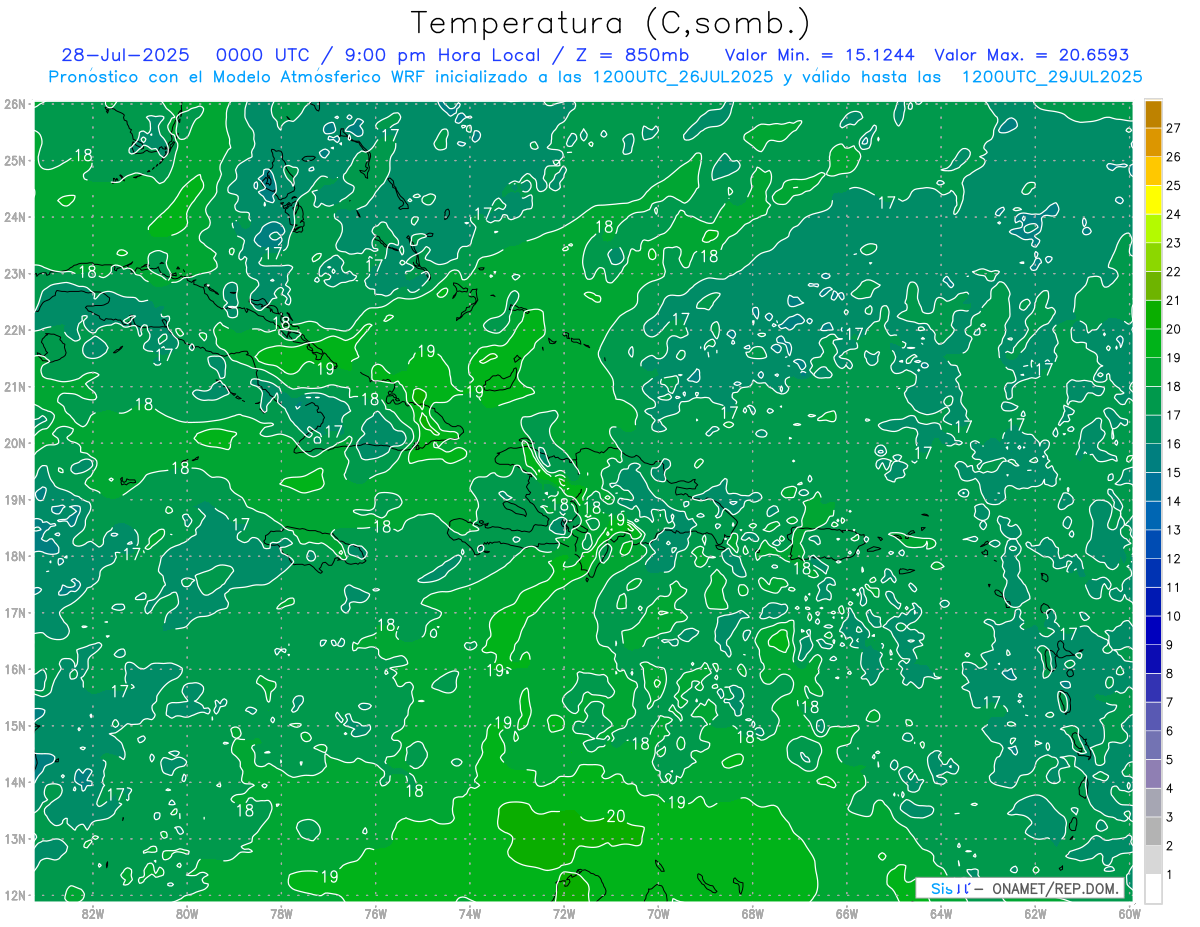Screen dimensions: 1200x927
Task: Click '1200UTC_26JUL2025' initialization time text
Action: [x=683, y=77]
